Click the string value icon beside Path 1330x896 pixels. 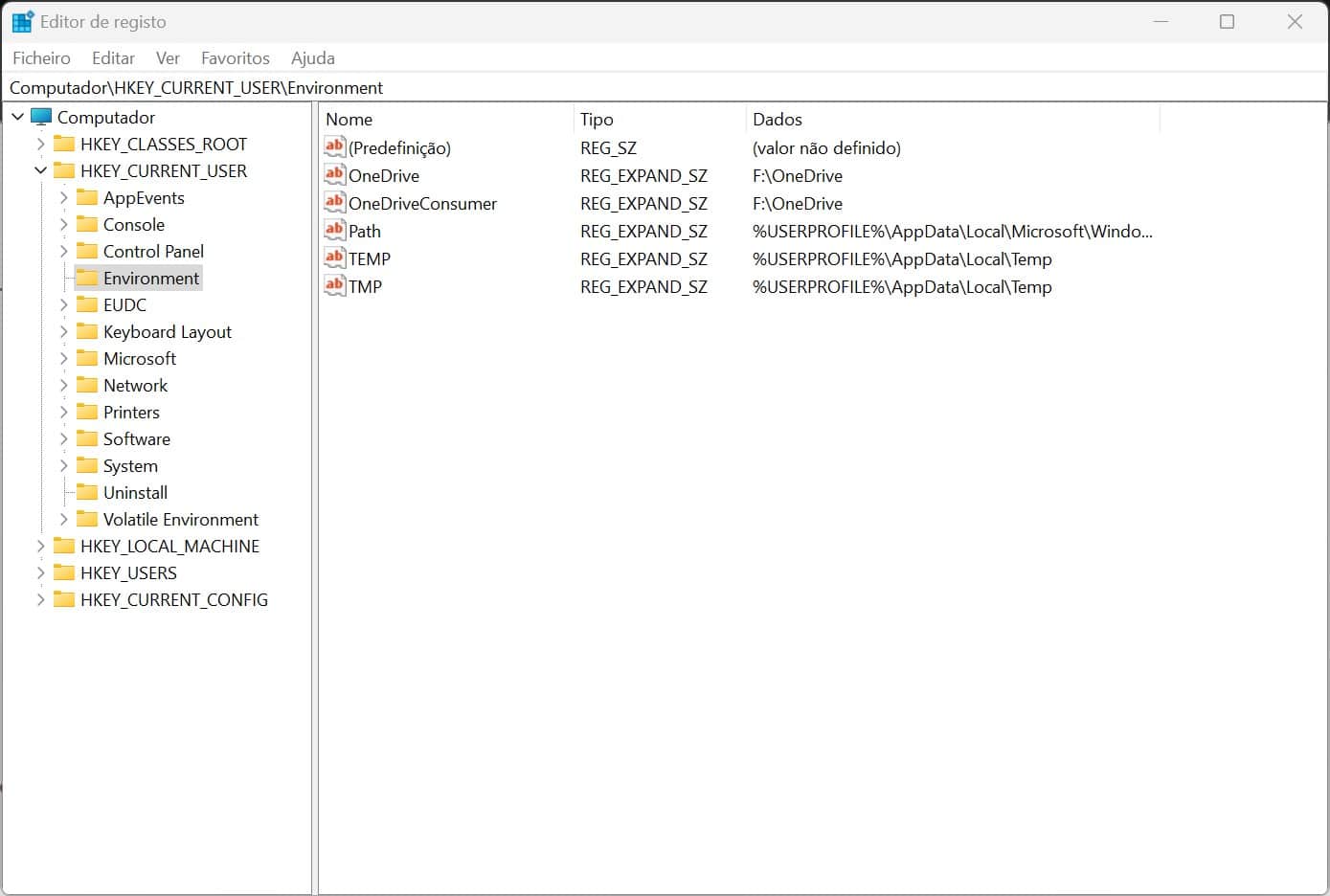coord(334,231)
